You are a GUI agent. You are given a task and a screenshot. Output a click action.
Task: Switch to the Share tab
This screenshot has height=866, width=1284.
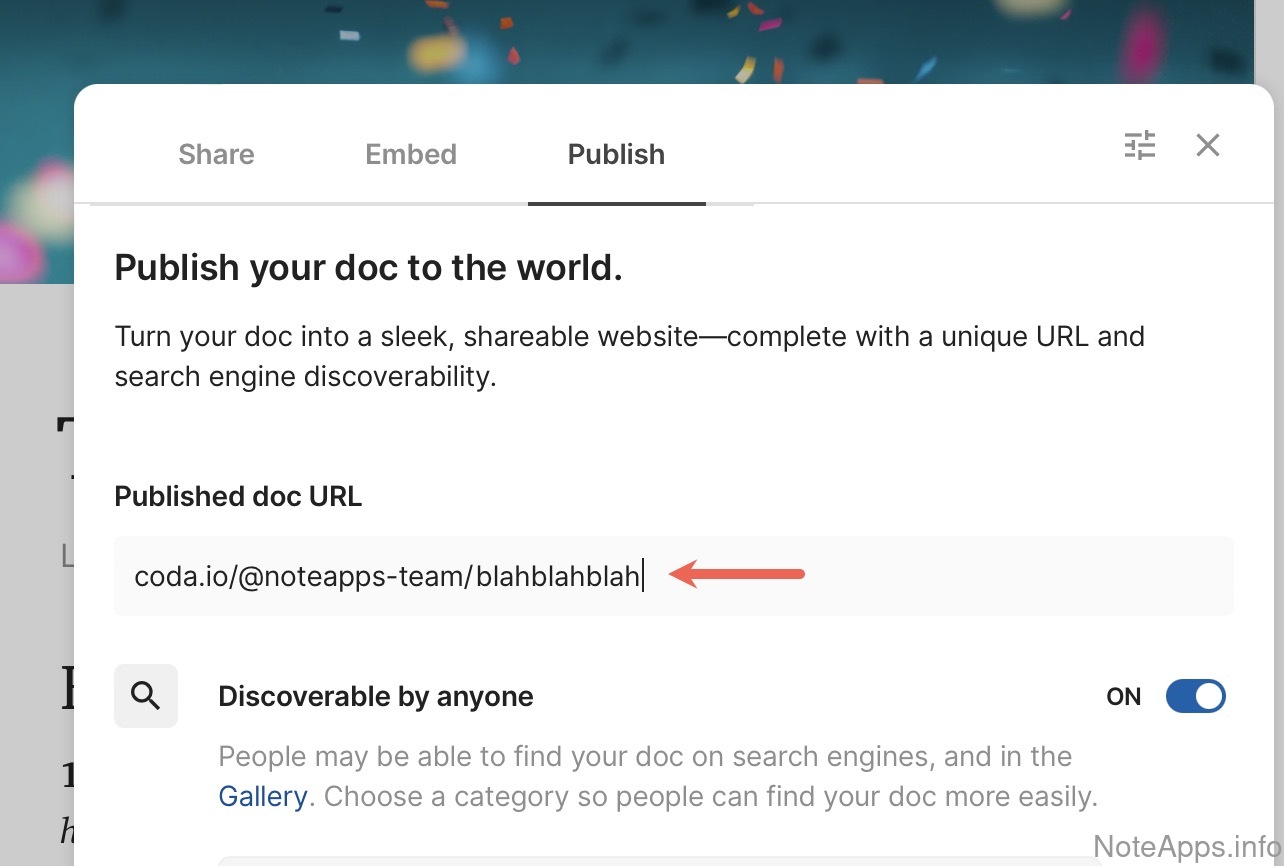point(216,154)
